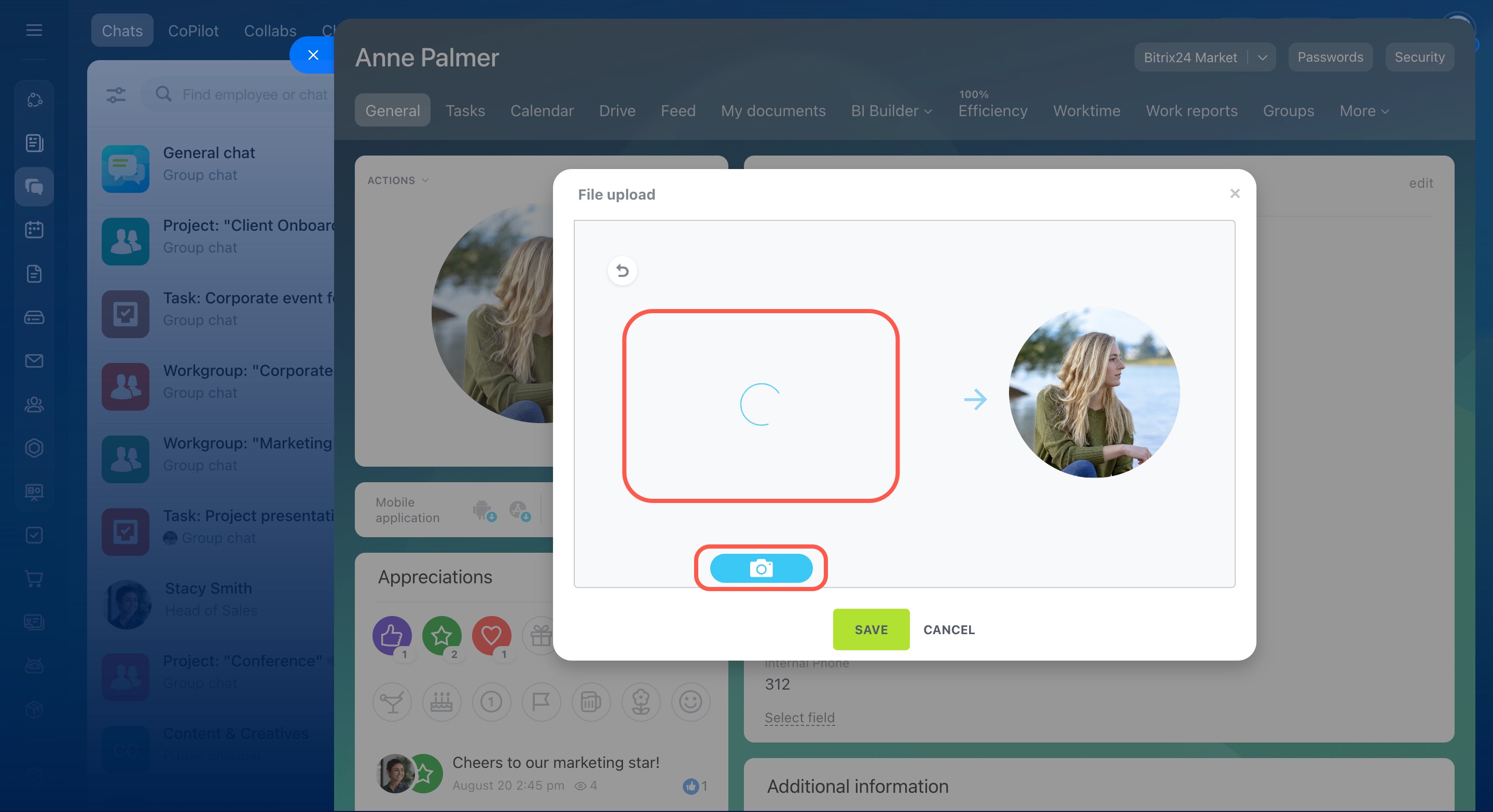Select the Drive profile tab
The width and height of the screenshot is (1493, 812).
[x=617, y=110]
